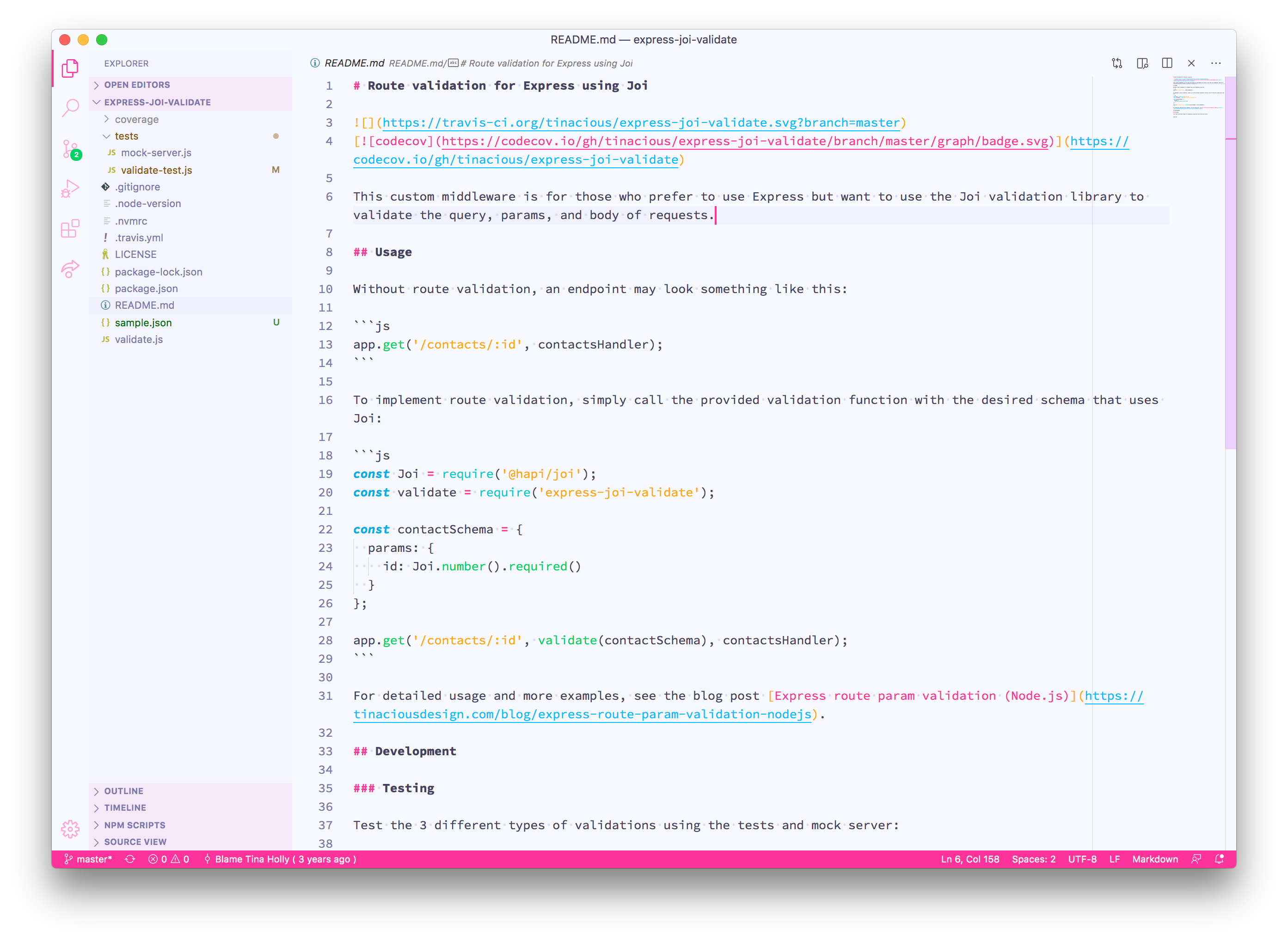Expand the NPM SCRIPTS section
Viewport: 1288px width, 942px height.
point(135,825)
